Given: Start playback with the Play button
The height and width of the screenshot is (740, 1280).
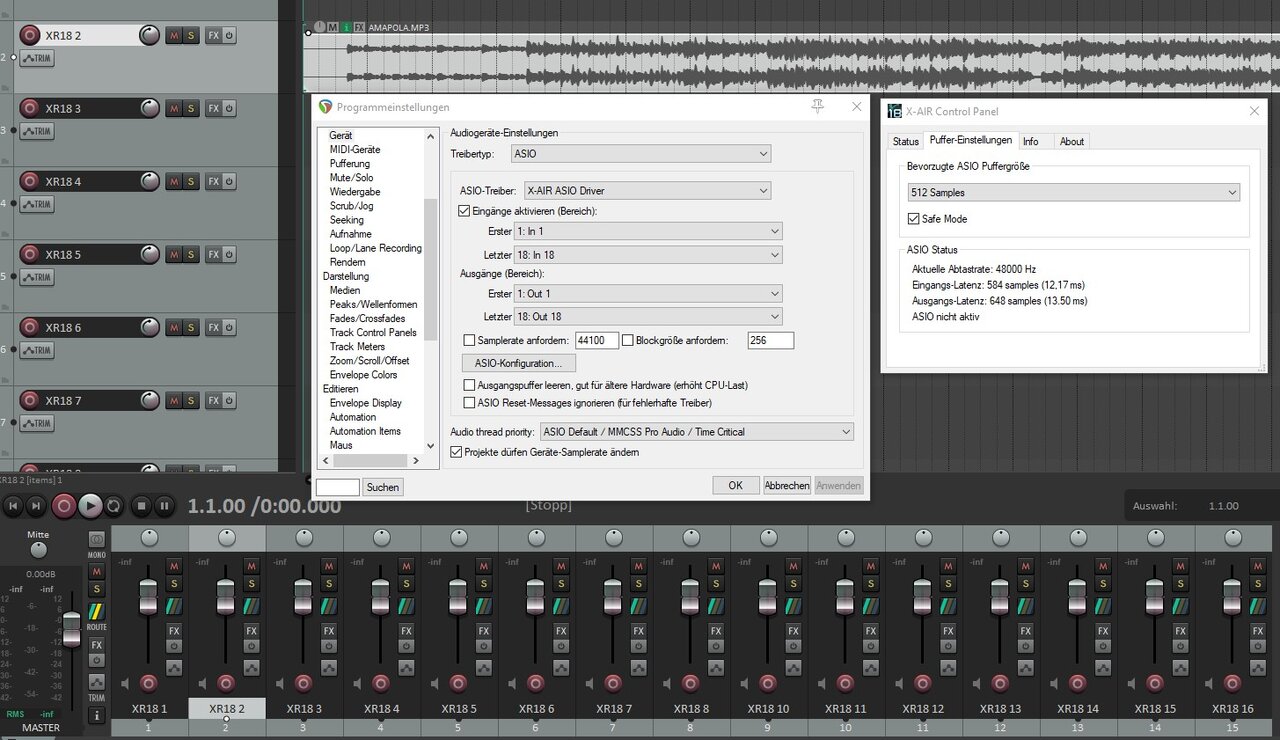Looking at the screenshot, I should [90, 506].
